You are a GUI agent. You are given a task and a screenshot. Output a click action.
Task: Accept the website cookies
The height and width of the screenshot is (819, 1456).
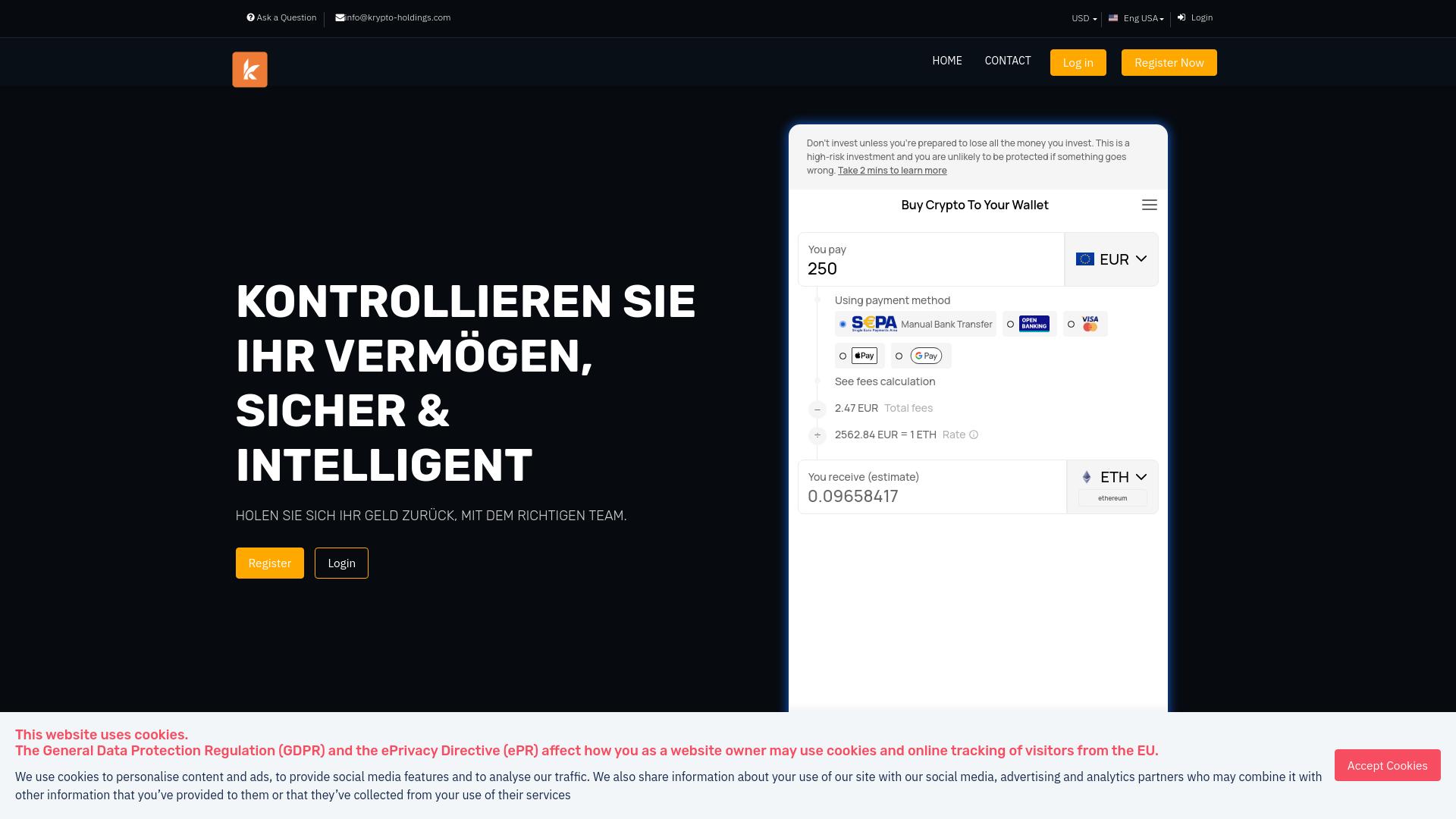pyautogui.click(x=1387, y=765)
